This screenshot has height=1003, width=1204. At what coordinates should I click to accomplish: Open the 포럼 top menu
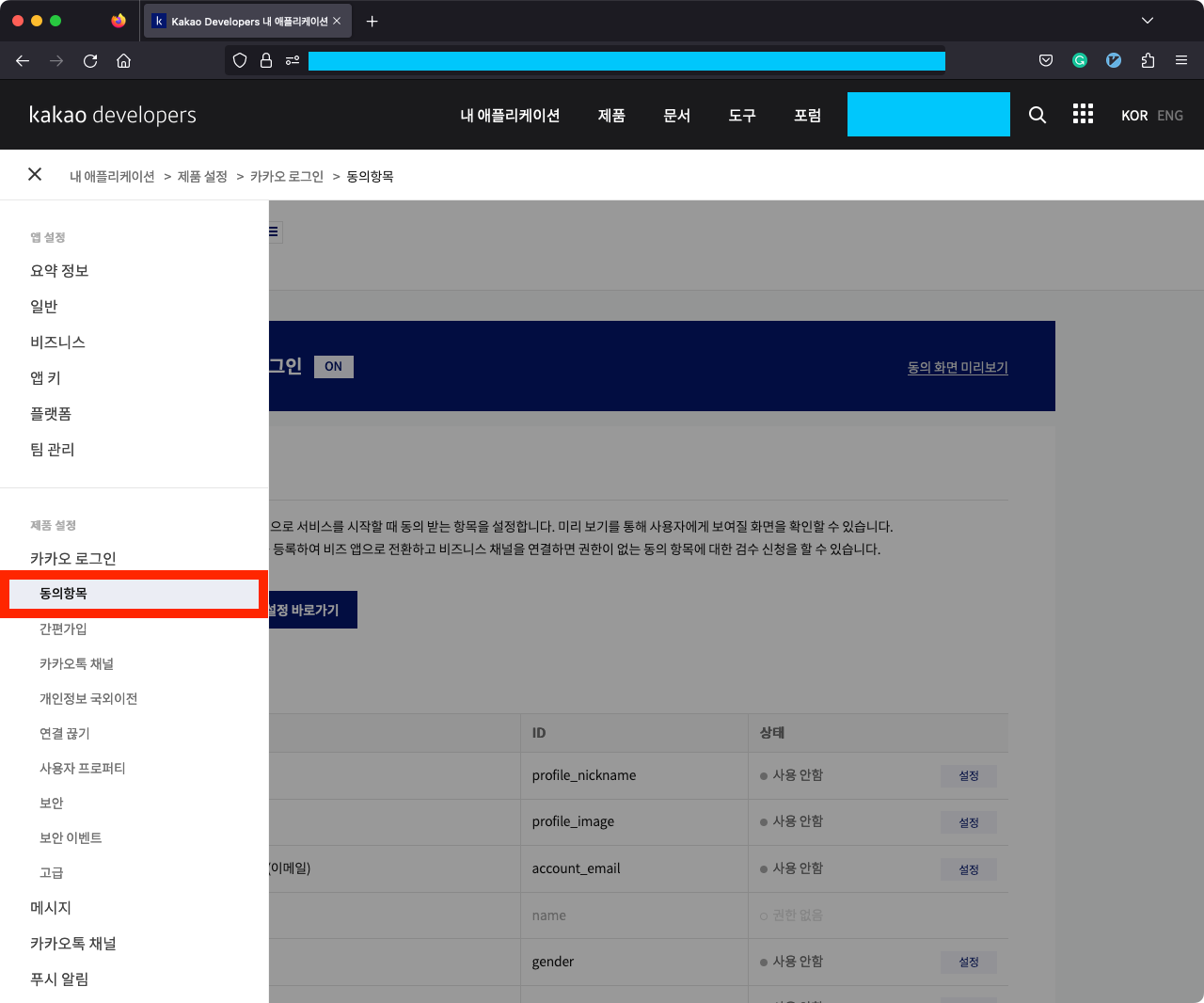pyautogui.click(x=808, y=115)
